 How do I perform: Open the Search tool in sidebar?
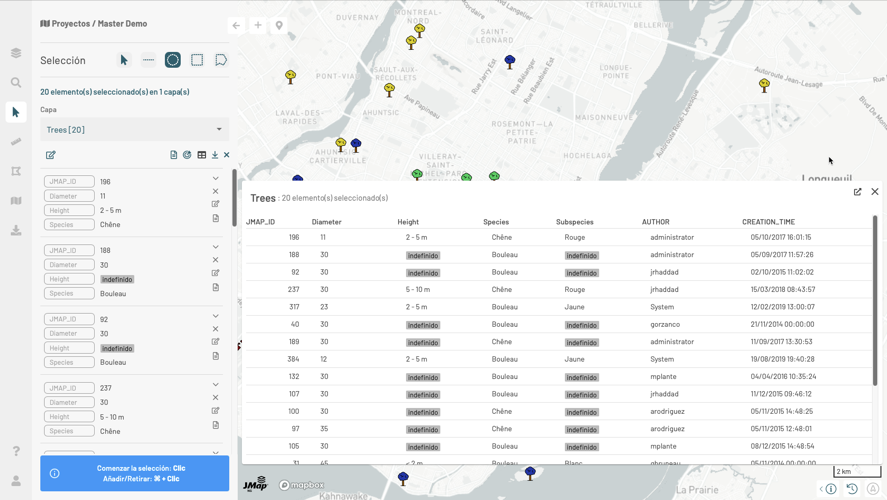point(16,83)
